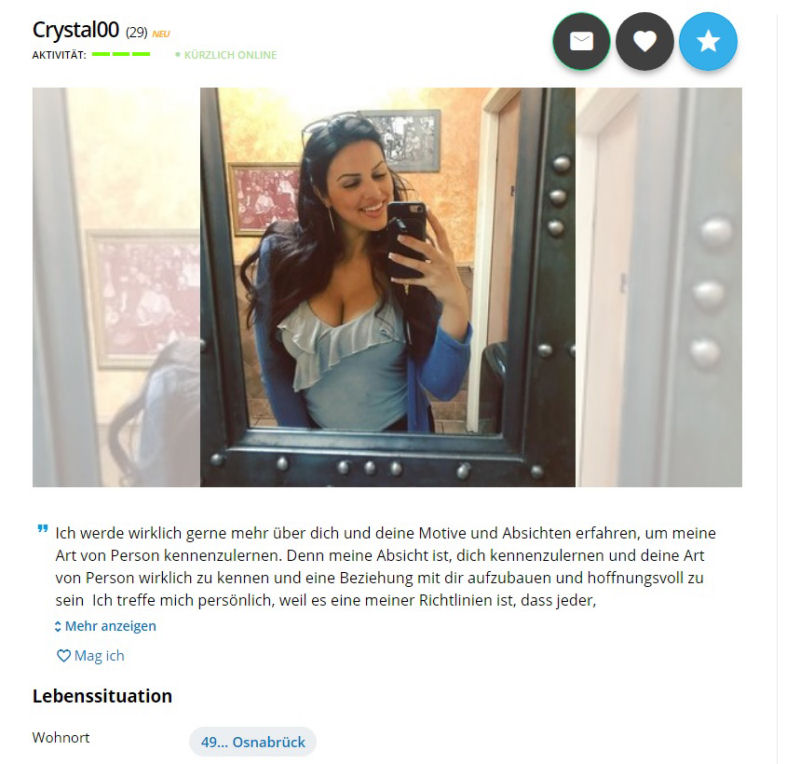Screen dimensions: 800x764
Task: Click the small heart outline beside Mag ich
Action: pyautogui.click(x=63, y=656)
